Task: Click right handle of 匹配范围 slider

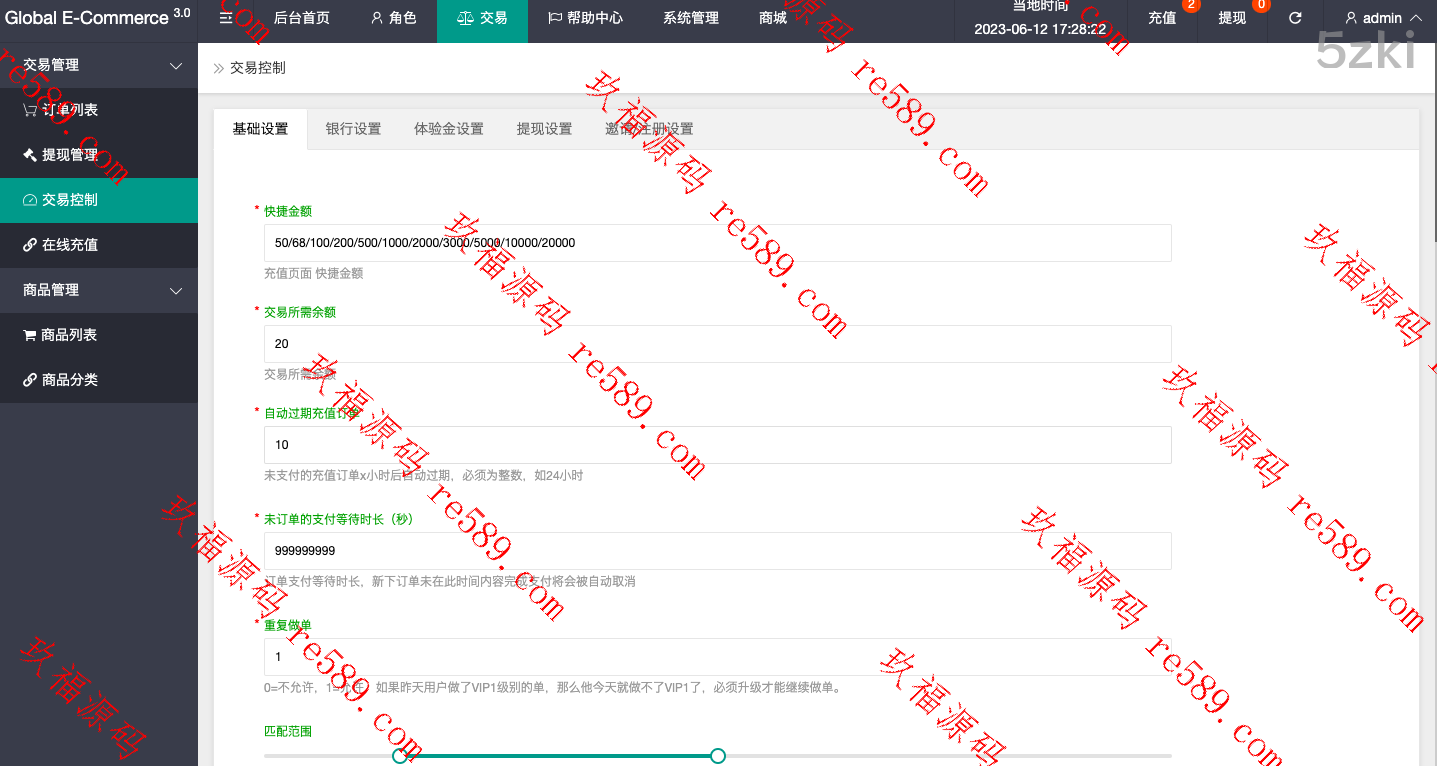Action: [x=717, y=756]
